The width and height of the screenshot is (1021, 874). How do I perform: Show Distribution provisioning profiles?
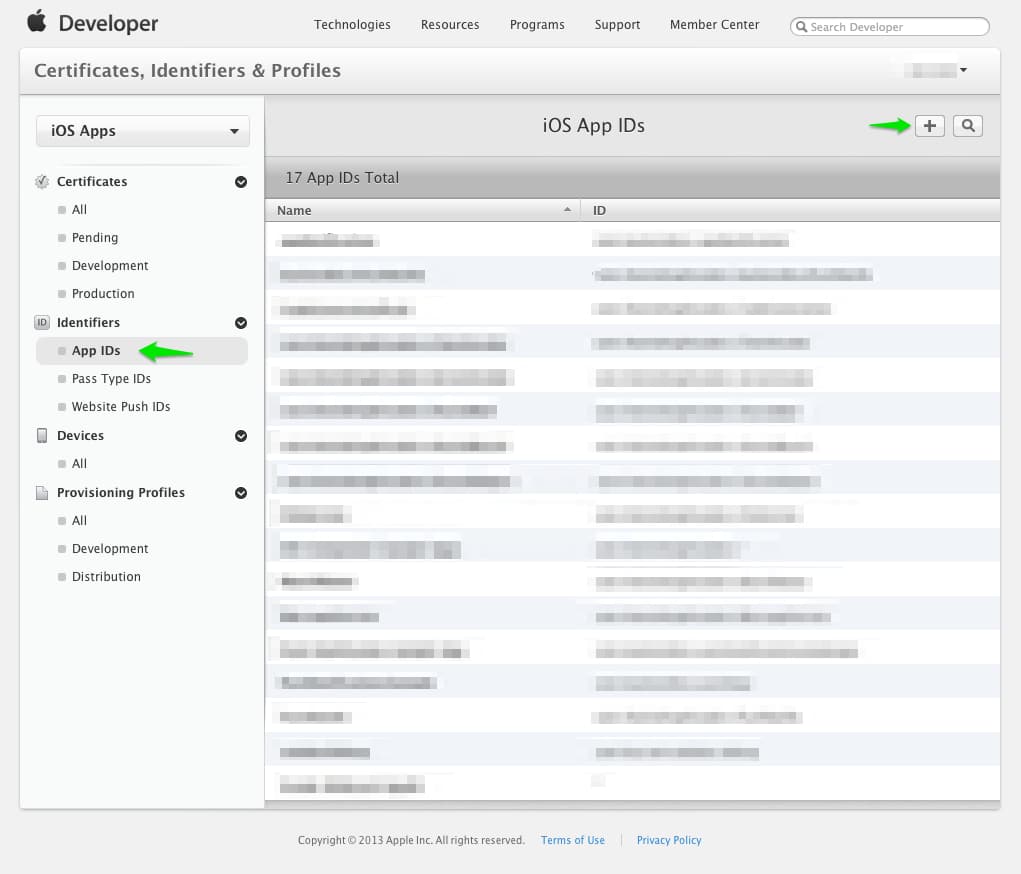[x=106, y=577]
